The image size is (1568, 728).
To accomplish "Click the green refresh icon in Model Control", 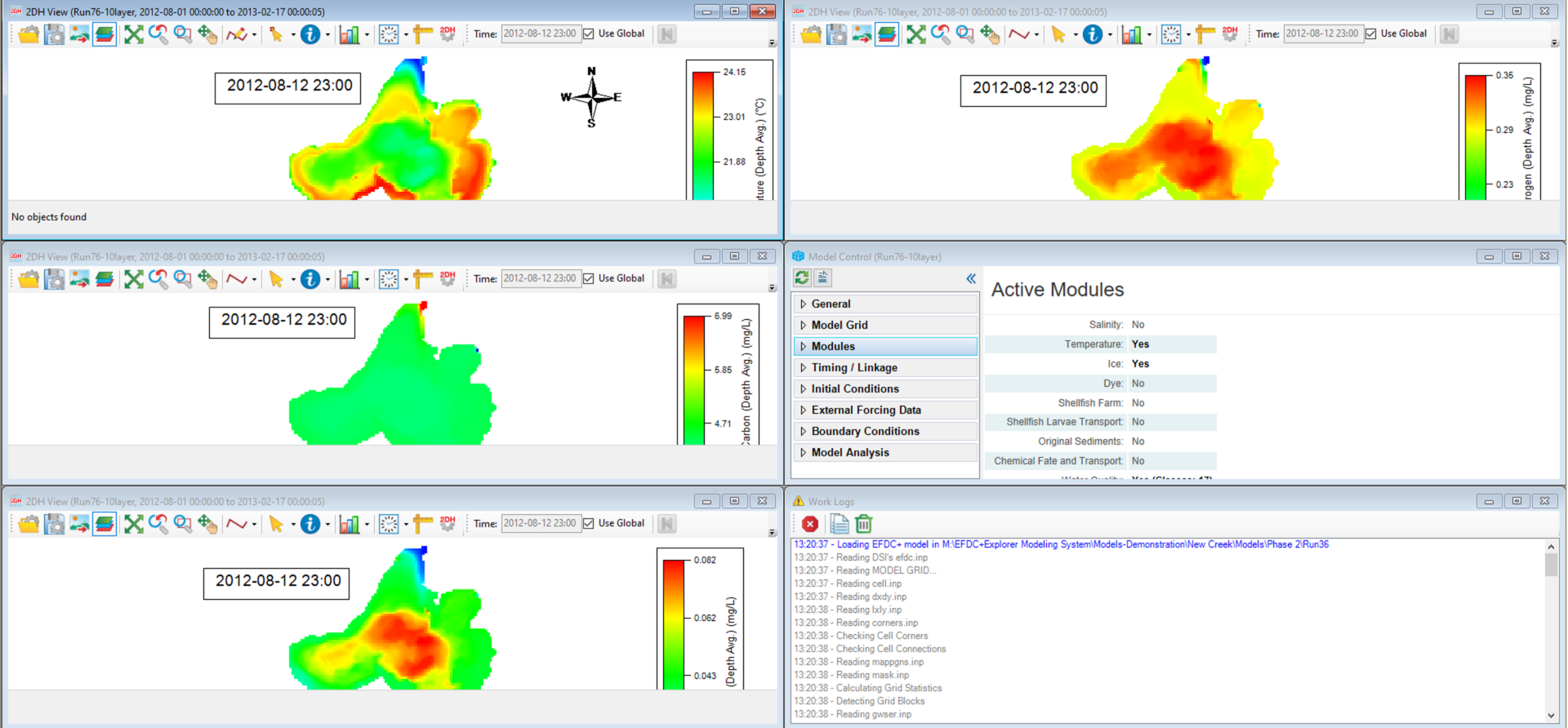I will [802, 278].
